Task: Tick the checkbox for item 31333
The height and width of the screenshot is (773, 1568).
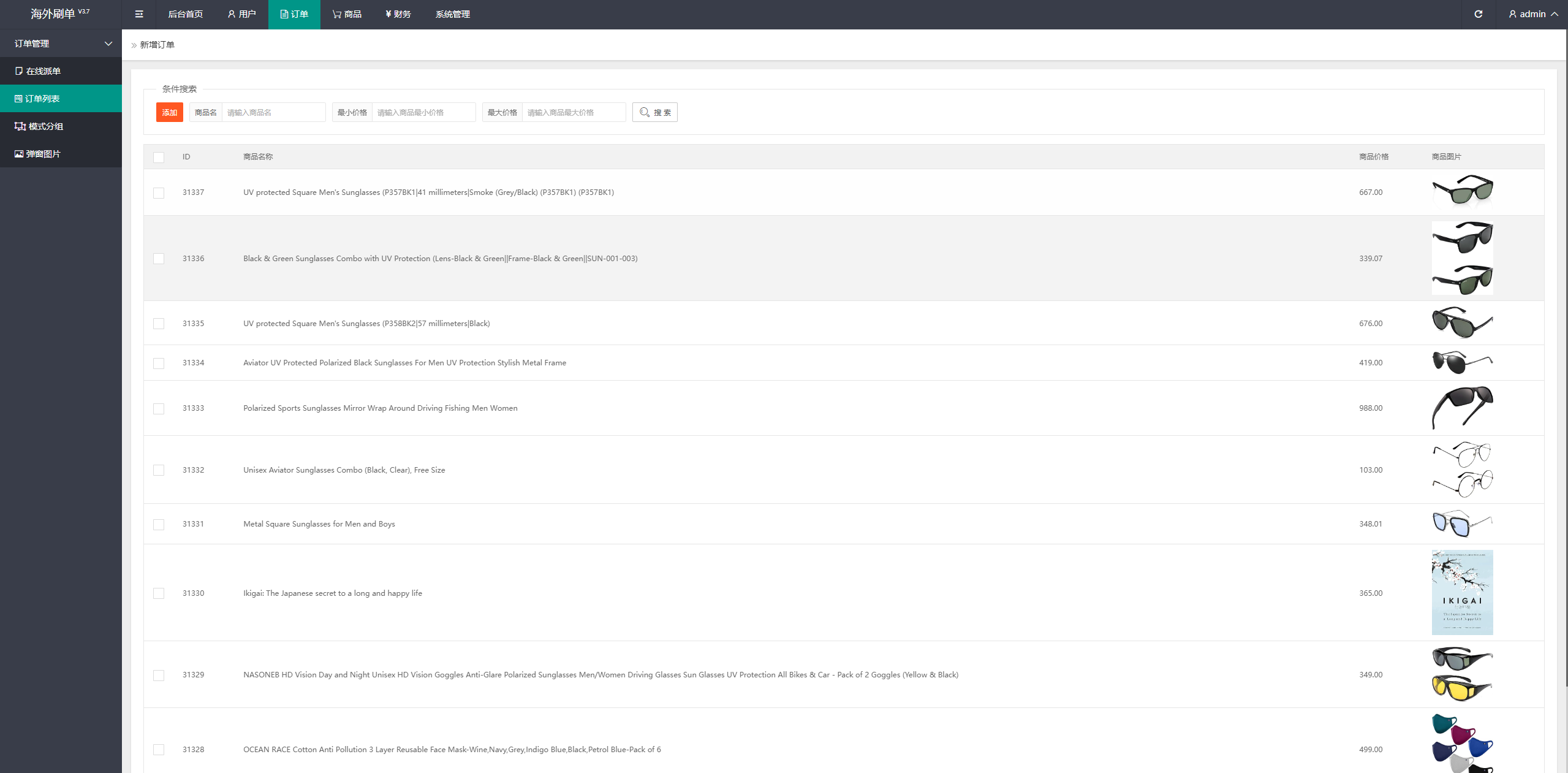Action: [x=159, y=409]
